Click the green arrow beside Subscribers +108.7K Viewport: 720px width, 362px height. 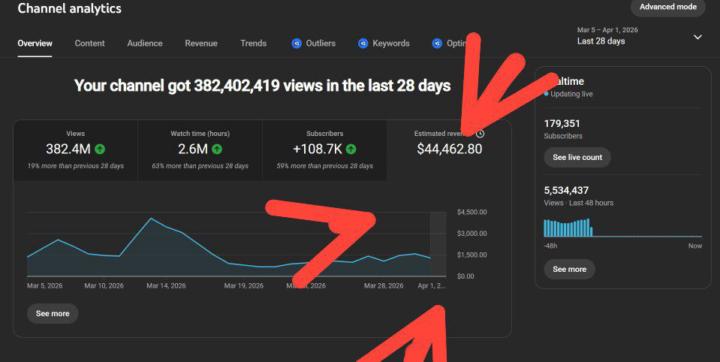[x=351, y=149]
